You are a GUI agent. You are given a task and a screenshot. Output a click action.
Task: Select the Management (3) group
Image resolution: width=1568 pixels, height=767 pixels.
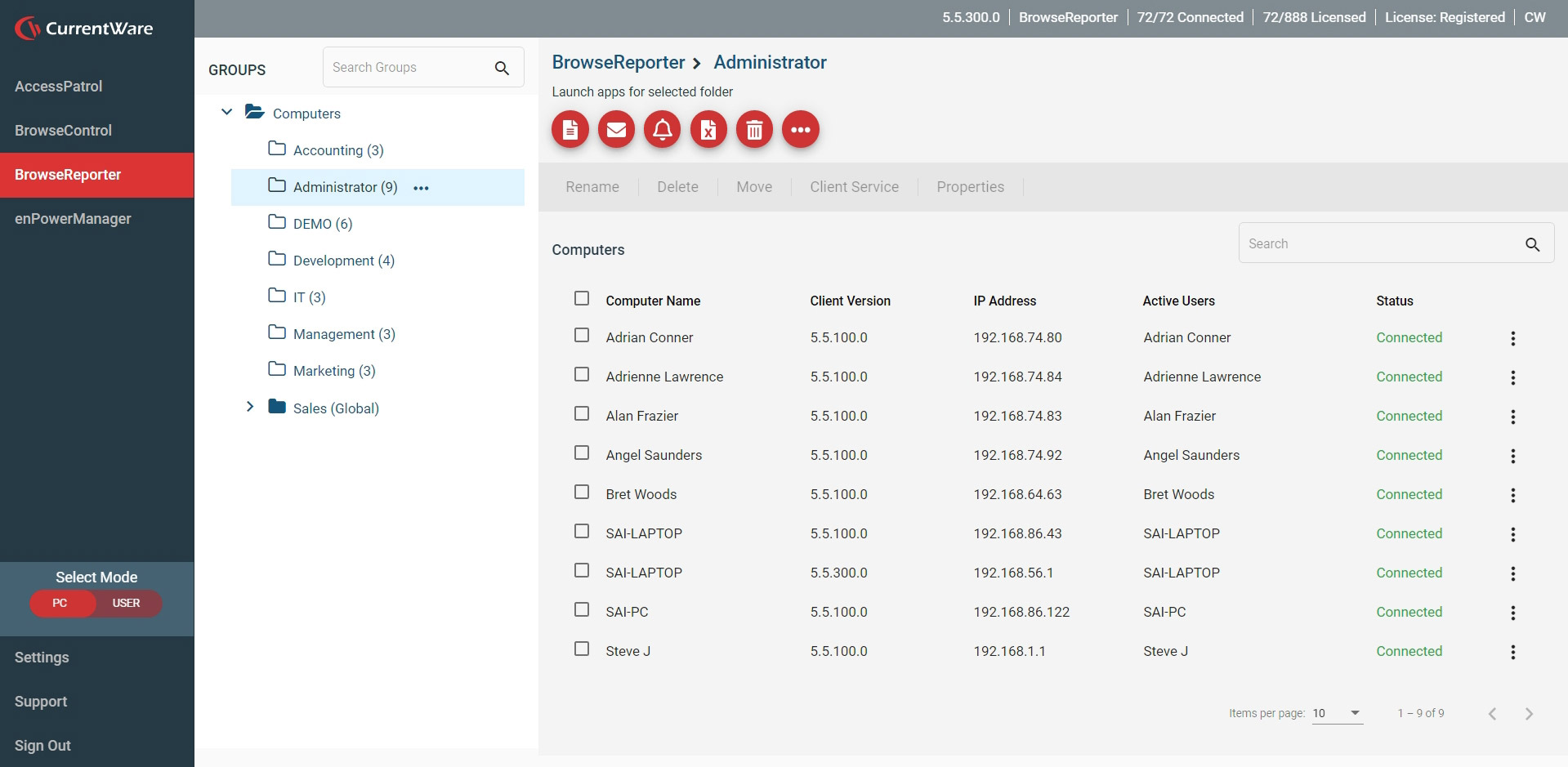click(344, 334)
